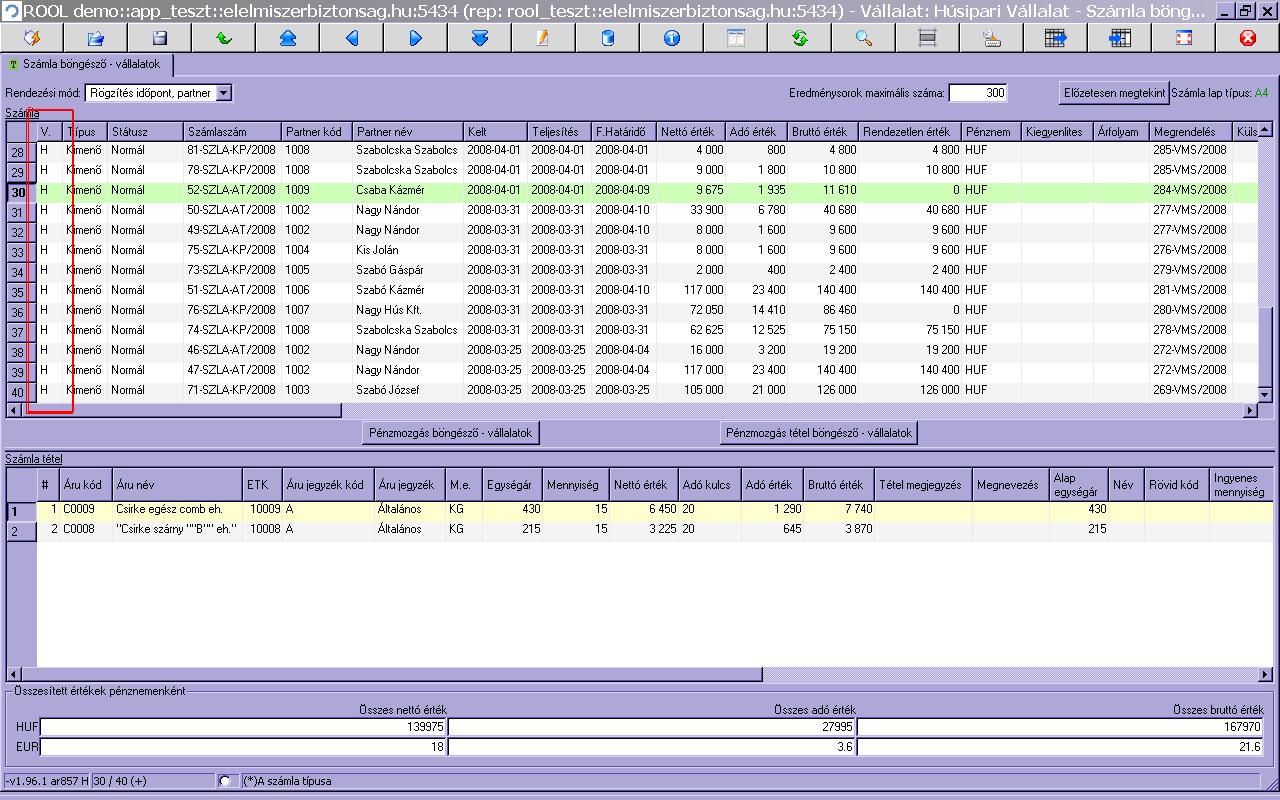Click the Eredménysorok maximális száma field
The image size is (1280, 800).
pyautogui.click(x=977, y=93)
